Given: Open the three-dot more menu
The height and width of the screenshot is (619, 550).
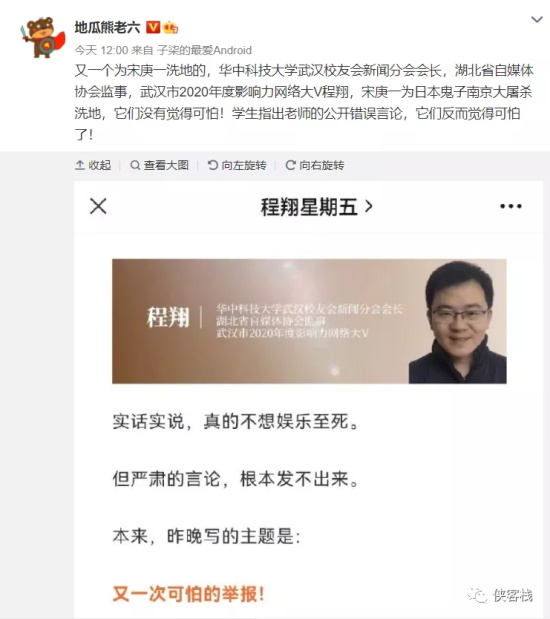Looking at the screenshot, I should point(511,206).
